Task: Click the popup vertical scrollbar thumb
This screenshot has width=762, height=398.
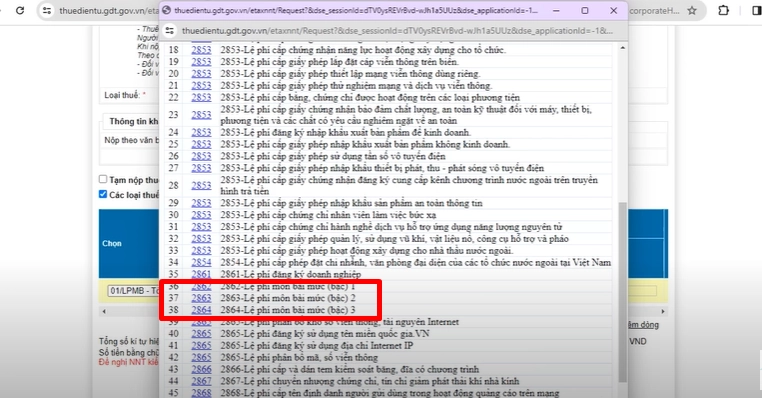Action: coord(623,292)
